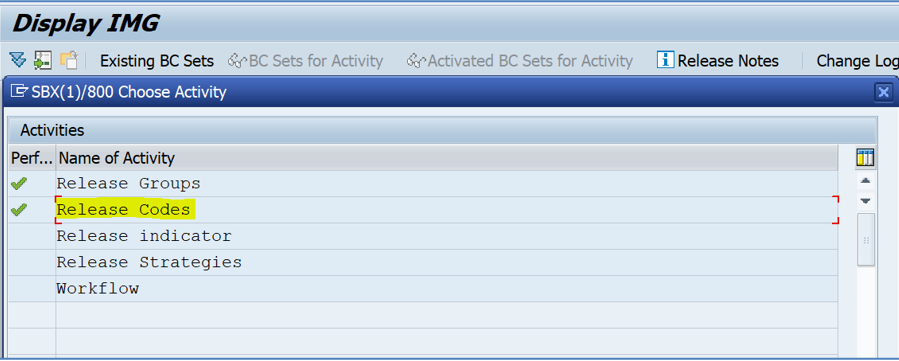Click the vertical scrollbar thumb in activities list
The height and width of the screenshot is (361, 899).
(x=866, y=240)
